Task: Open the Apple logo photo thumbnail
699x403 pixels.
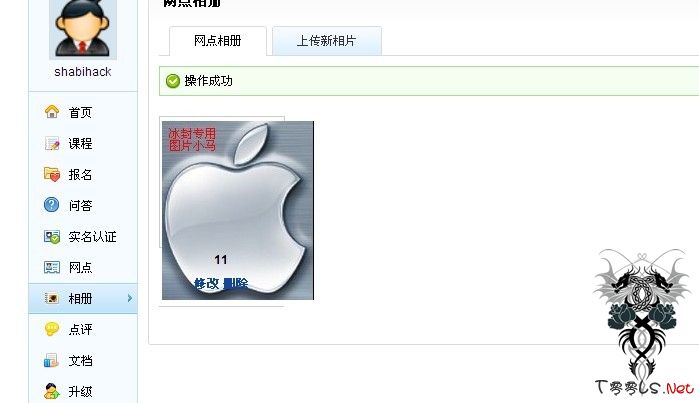Action: click(x=238, y=210)
